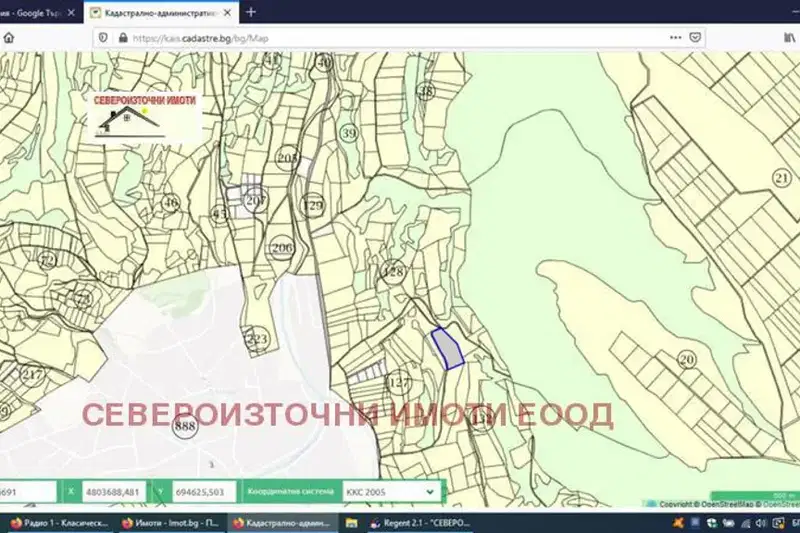This screenshot has width=800, height=533.
Task: Select the highlighted blue parcel on map
Action: 447,349
